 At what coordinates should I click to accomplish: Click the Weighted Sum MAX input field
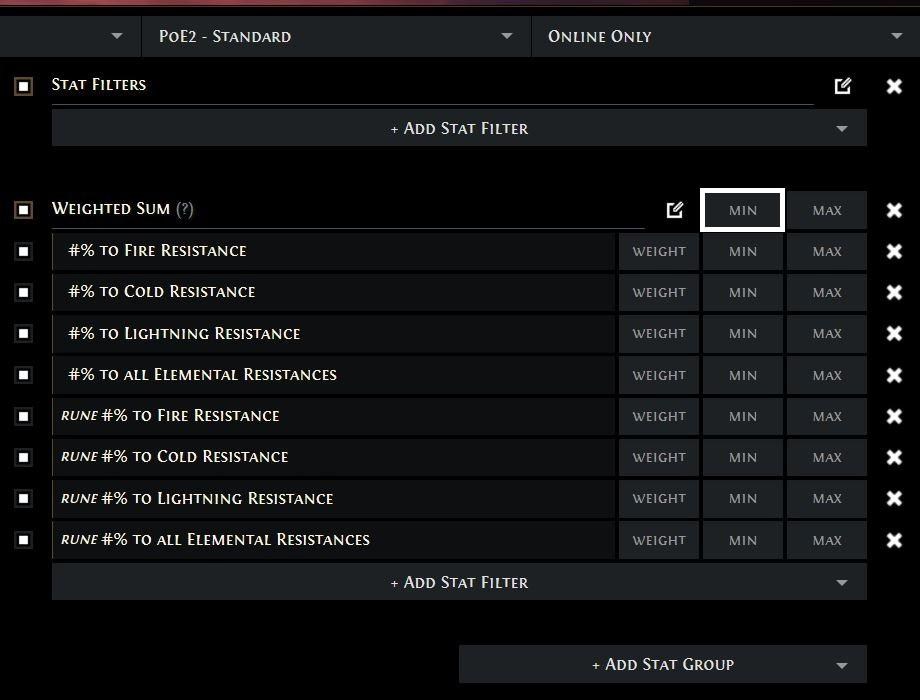827,210
